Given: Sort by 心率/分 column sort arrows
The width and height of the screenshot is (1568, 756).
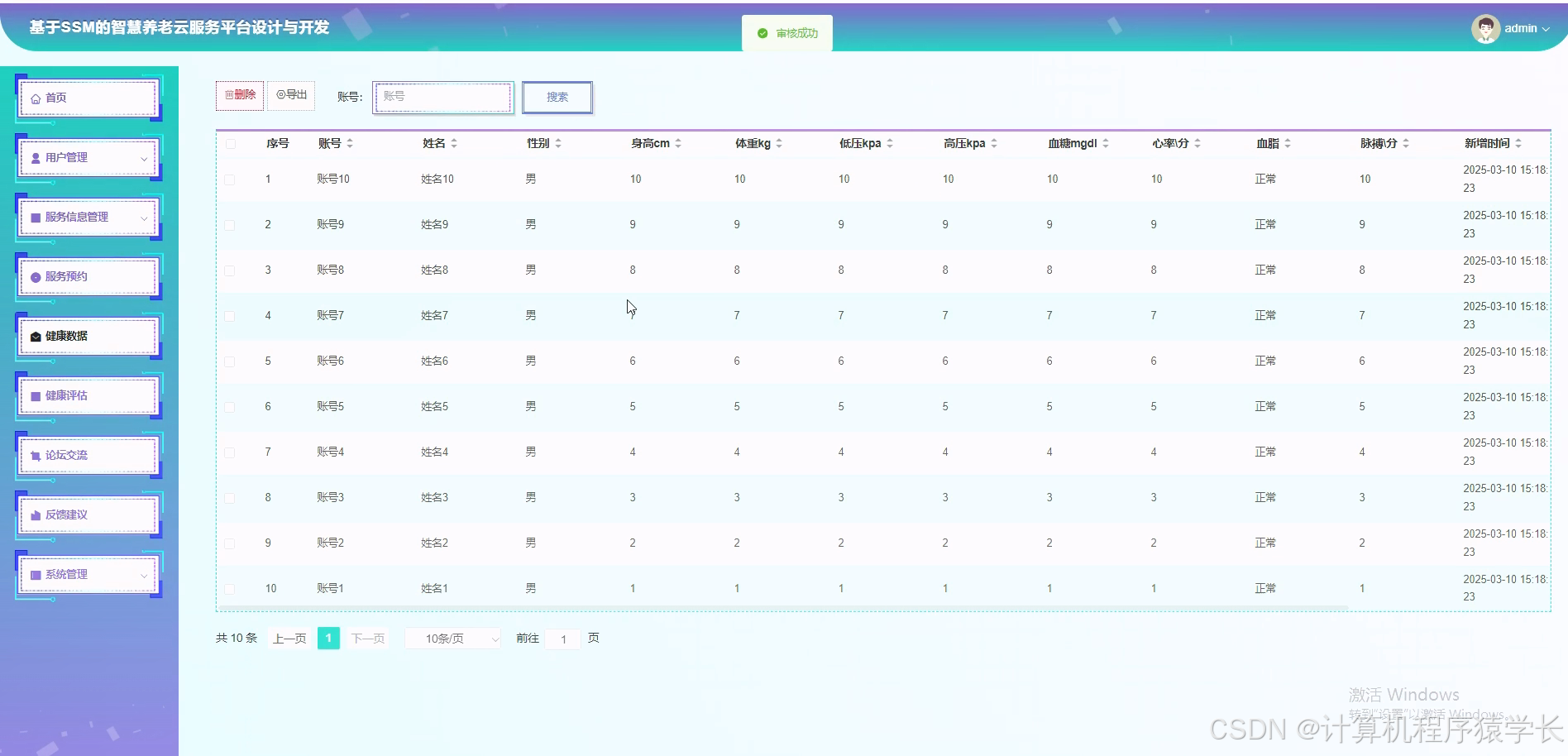Looking at the screenshot, I should click(x=1198, y=143).
